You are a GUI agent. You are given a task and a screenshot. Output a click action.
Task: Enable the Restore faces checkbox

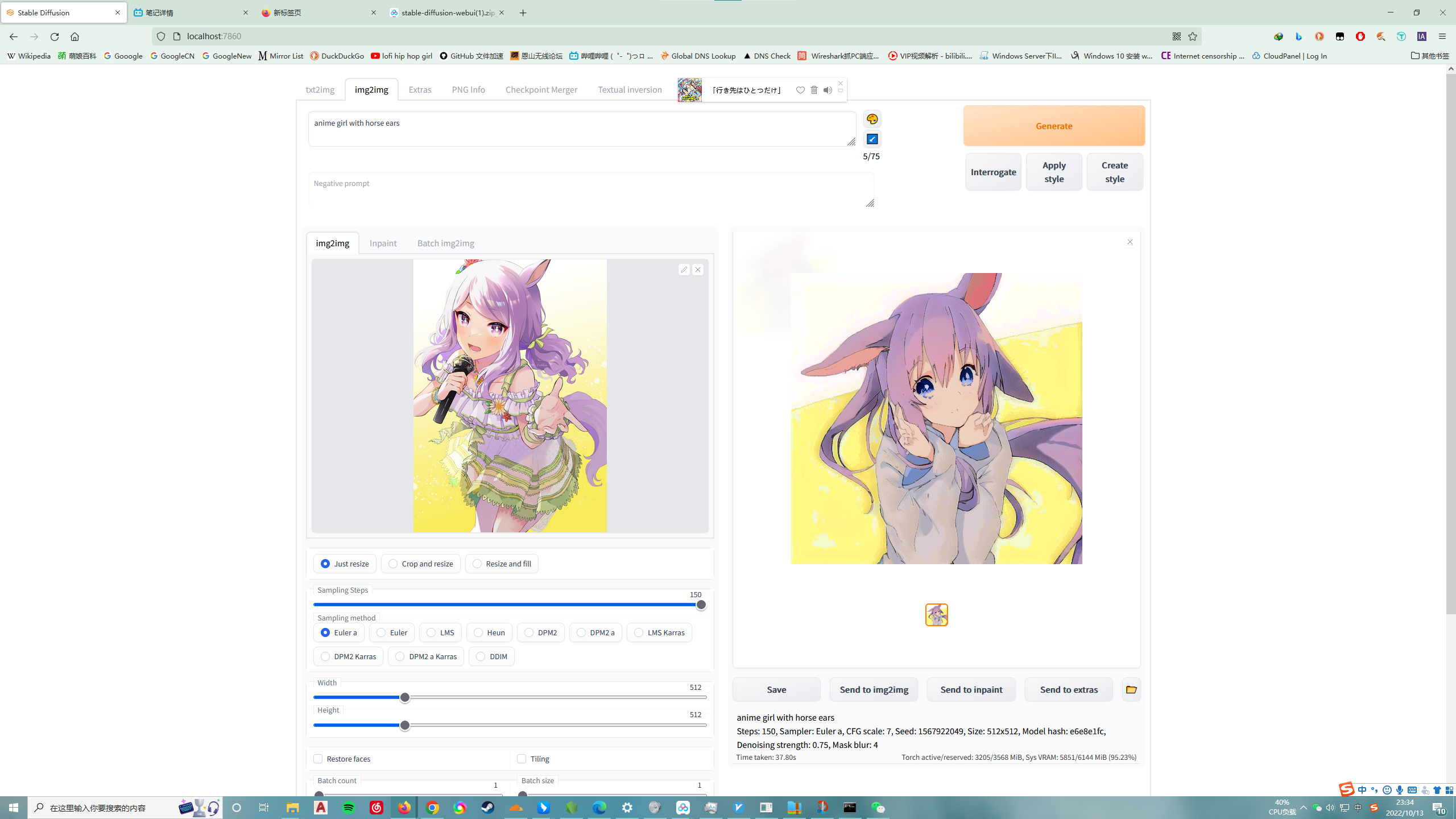pos(318,759)
